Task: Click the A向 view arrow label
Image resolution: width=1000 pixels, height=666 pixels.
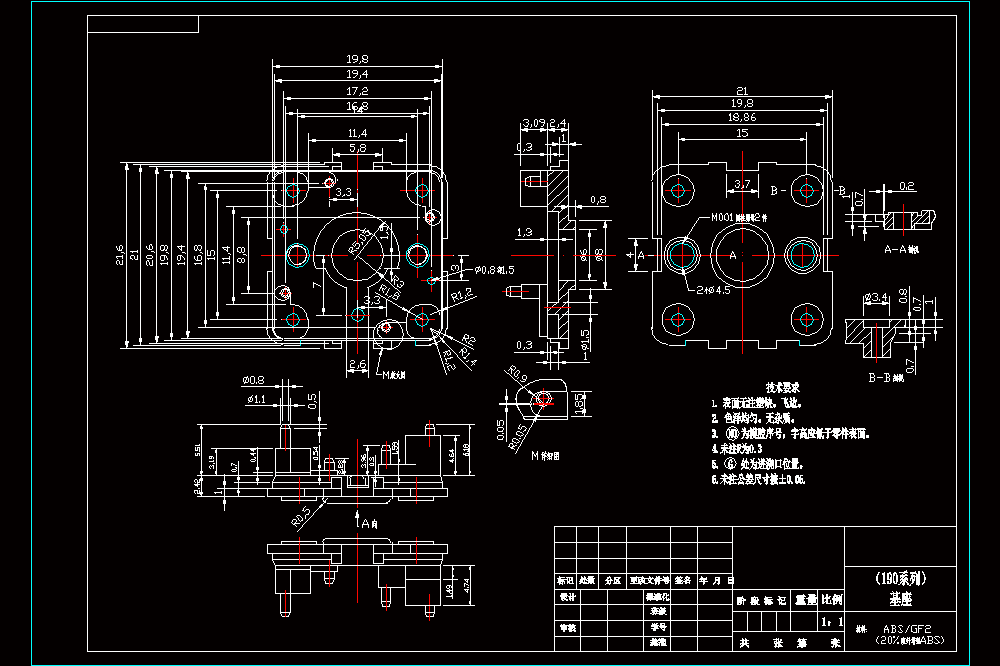Action: click(369, 523)
